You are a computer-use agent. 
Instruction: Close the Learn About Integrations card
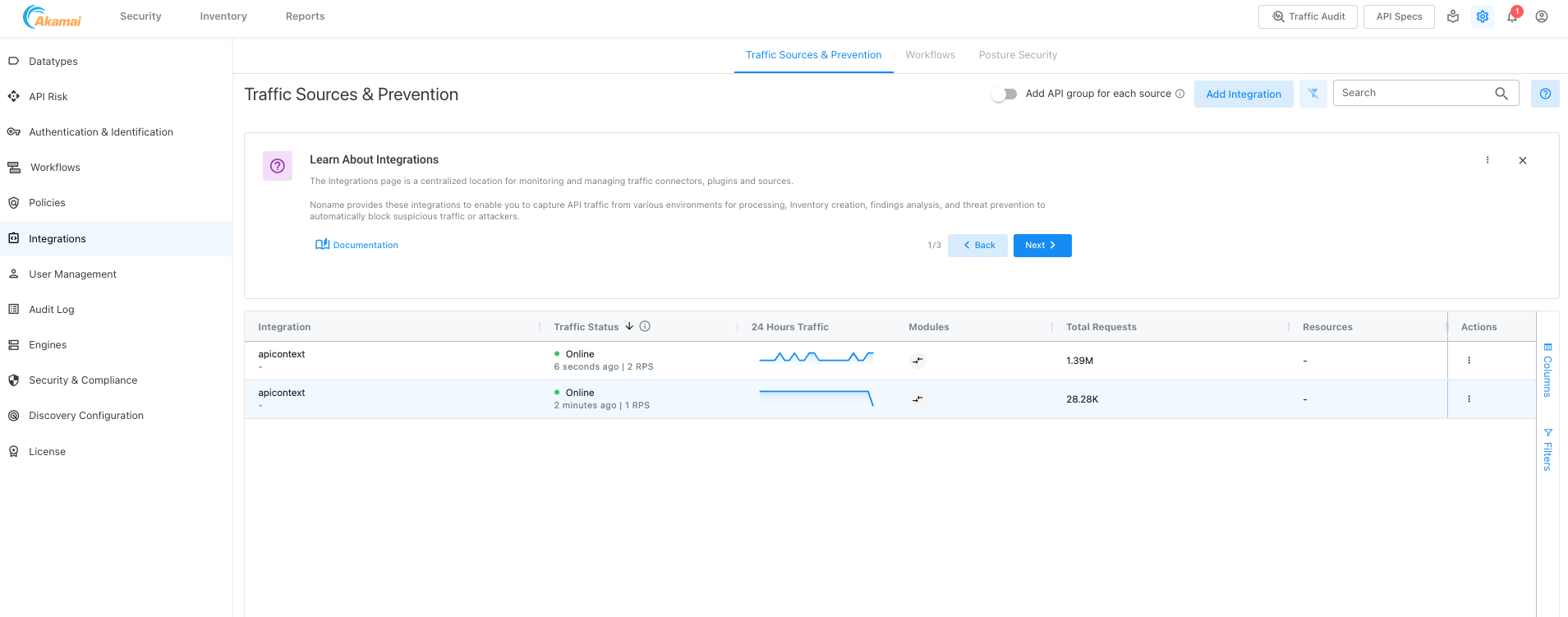[1523, 160]
